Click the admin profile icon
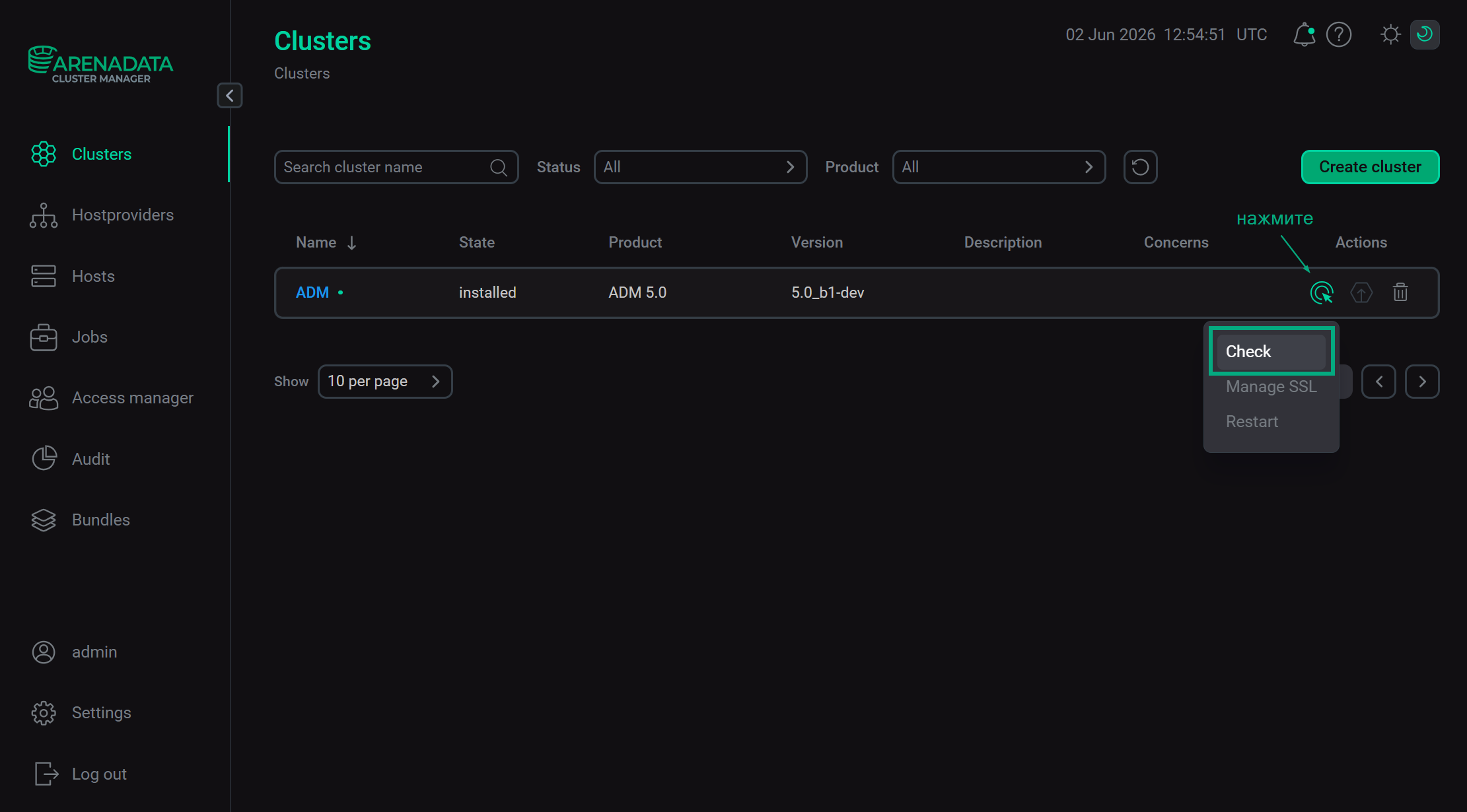This screenshot has height=812, width=1467. pyautogui.click(x=44, y=652)
